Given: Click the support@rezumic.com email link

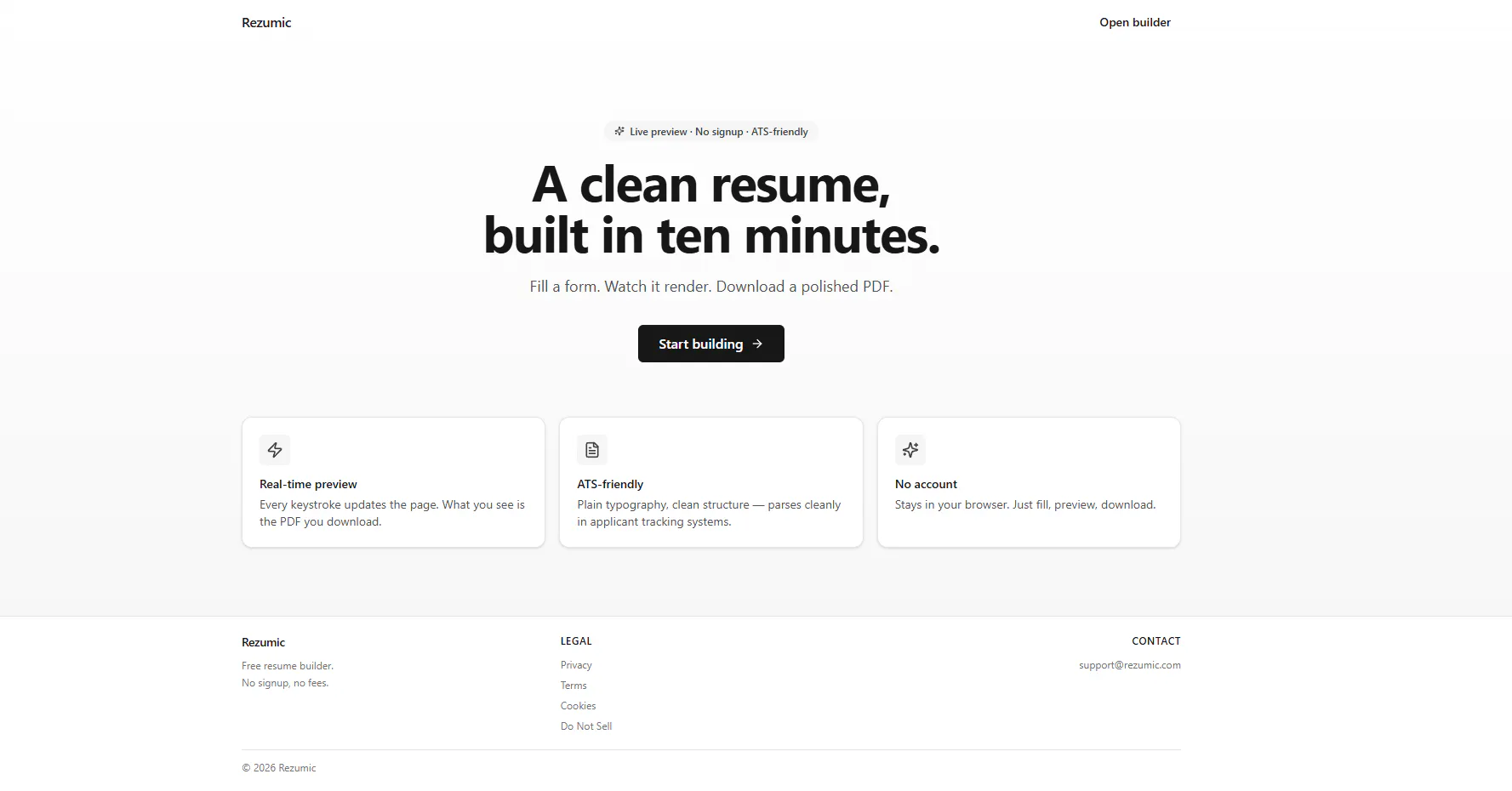Looking at the screenshot, I should click(x=1130, y=665).
